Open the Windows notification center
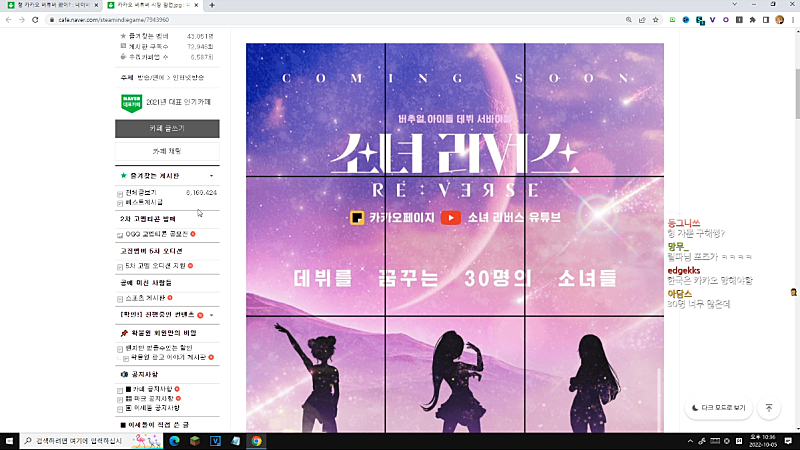 point(788,441)
